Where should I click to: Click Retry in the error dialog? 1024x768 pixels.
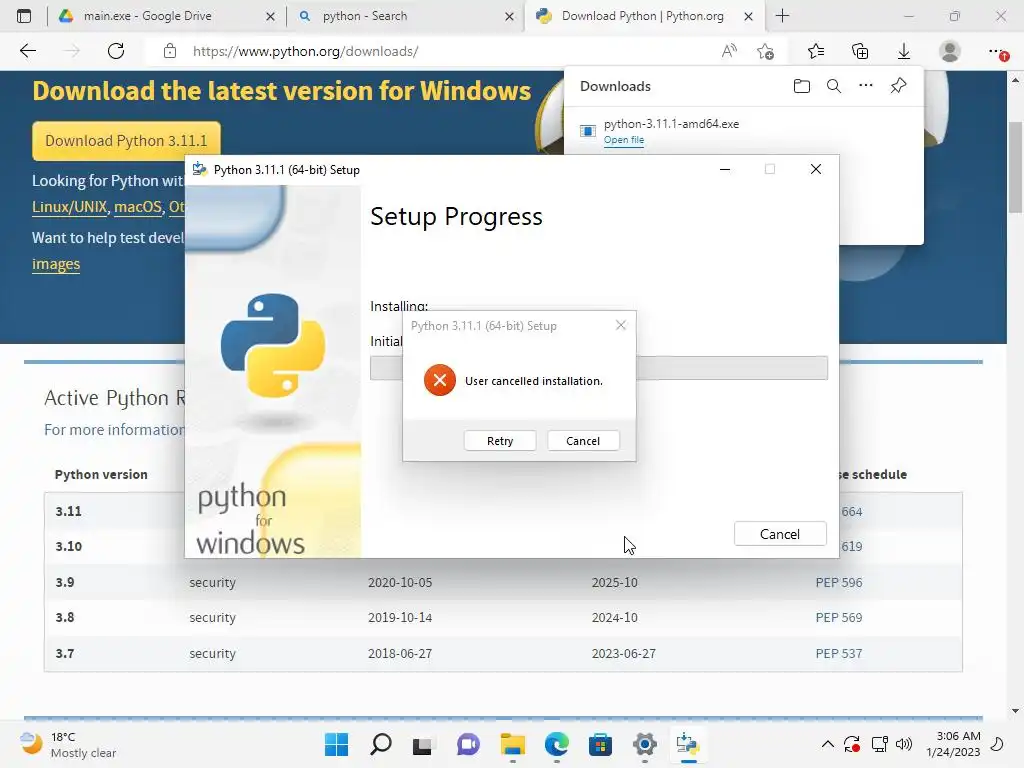(x=500, y=441)
